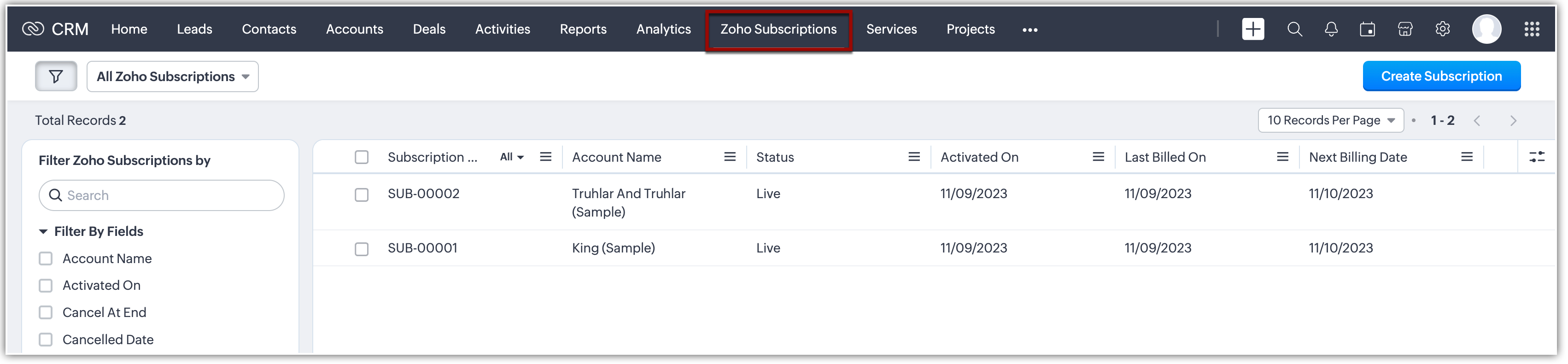Viewport: 1568px width, 364px height.
Task: Open the notifications bell icon
Action: coord(1331,29)
